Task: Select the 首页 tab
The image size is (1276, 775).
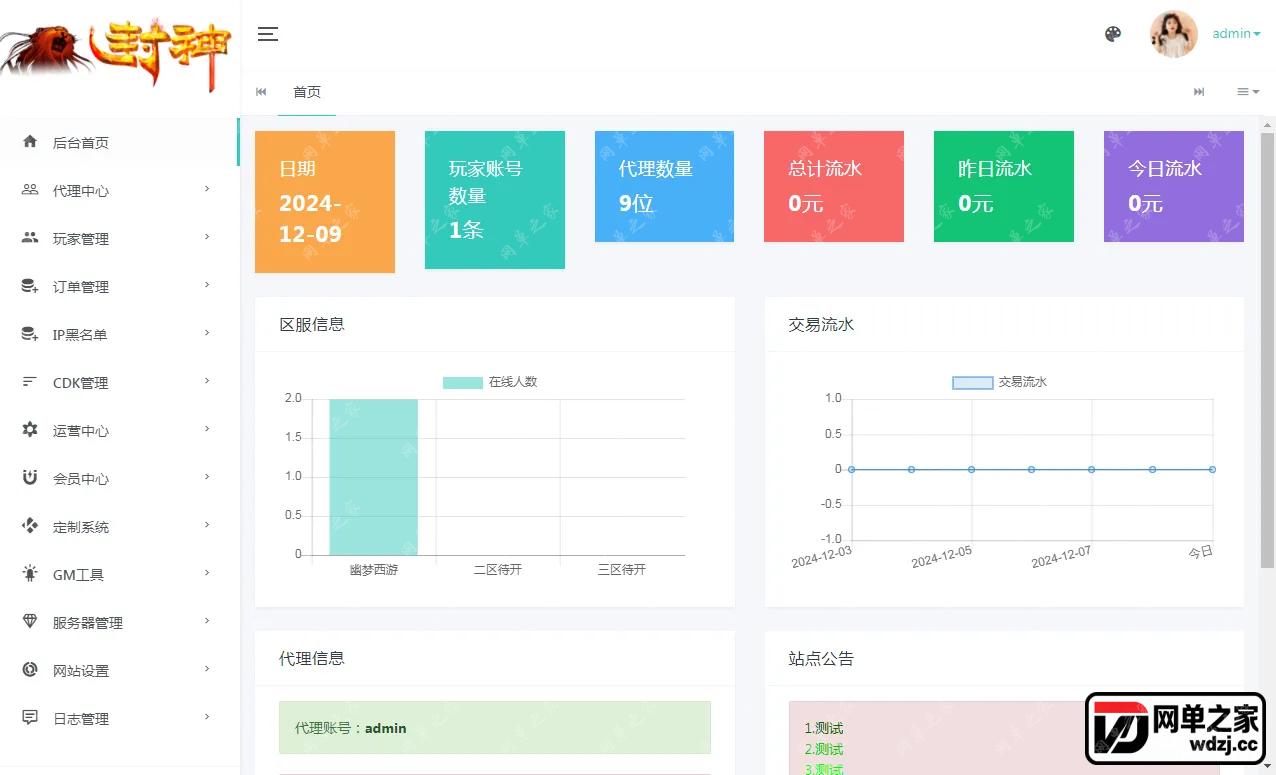Action: (307, 92)
